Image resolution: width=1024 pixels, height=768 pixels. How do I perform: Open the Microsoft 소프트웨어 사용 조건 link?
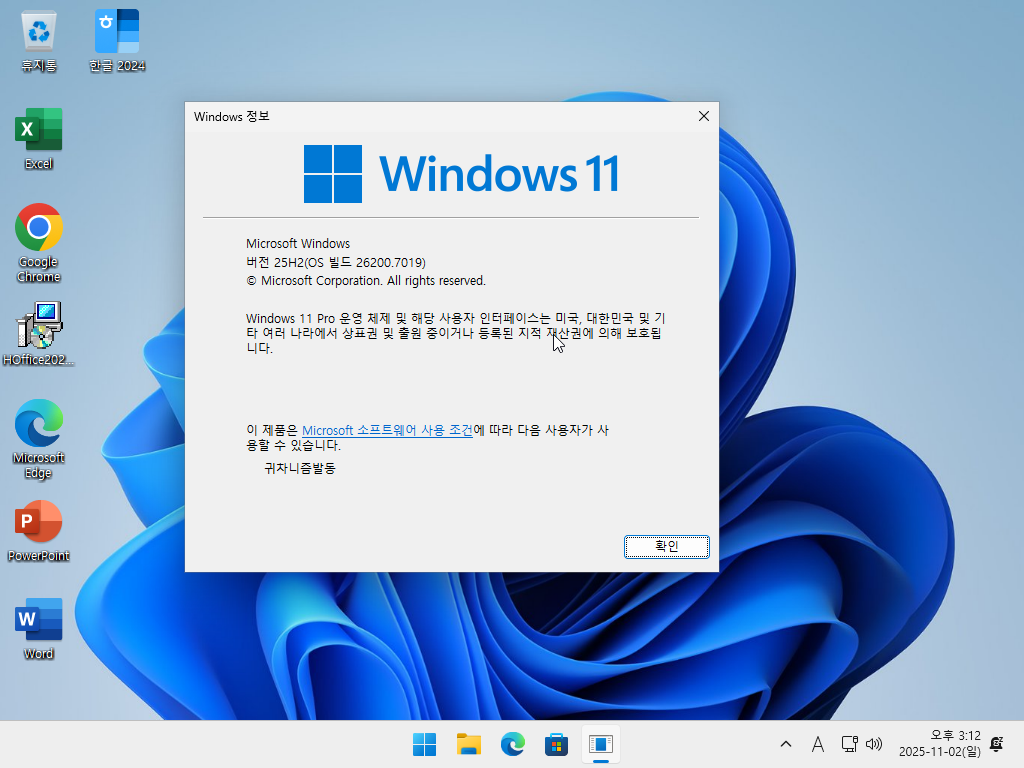(387, 430)
